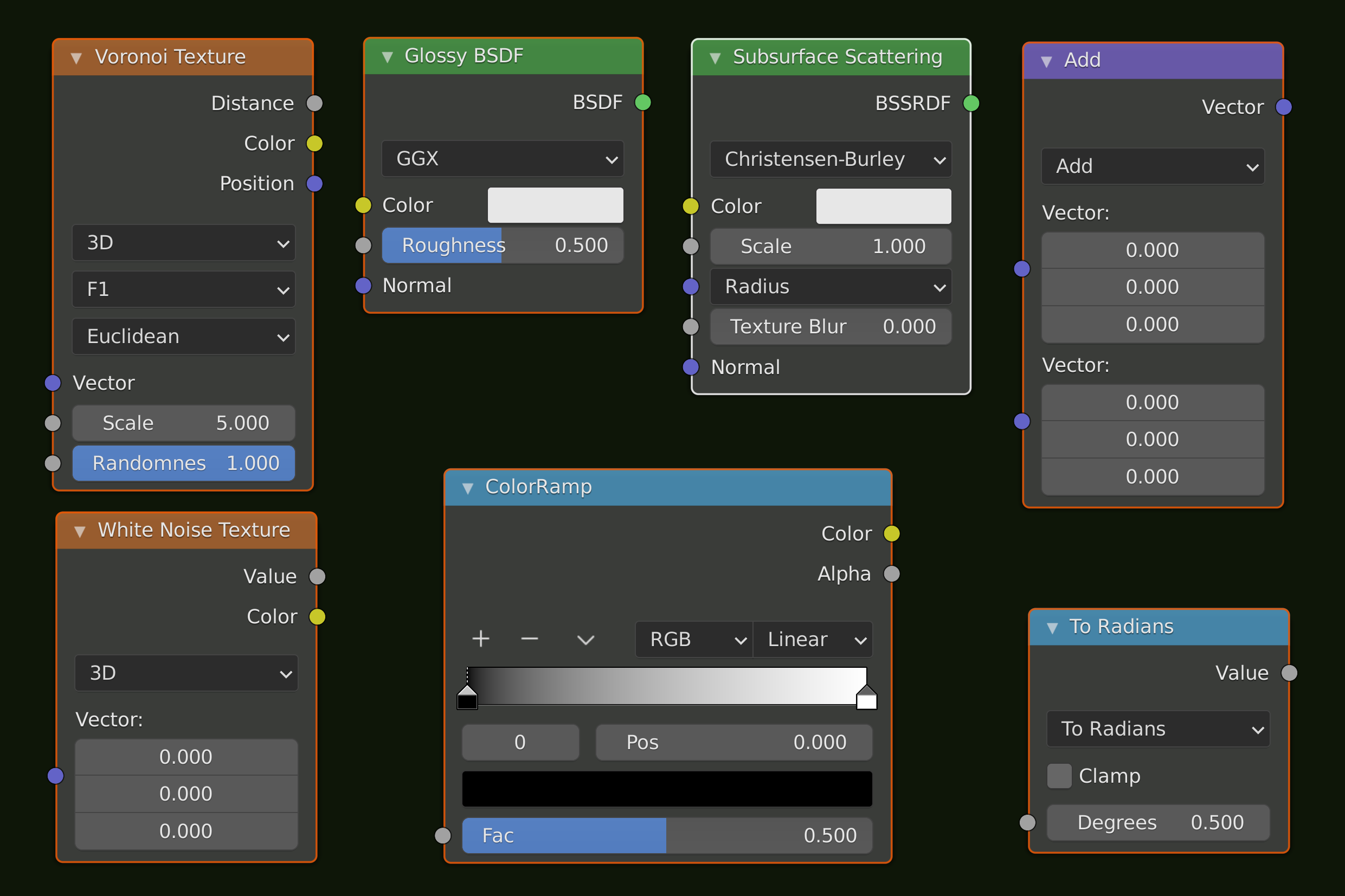
Task: Click Add node Vector output socket
Action: click(1284, 107)
